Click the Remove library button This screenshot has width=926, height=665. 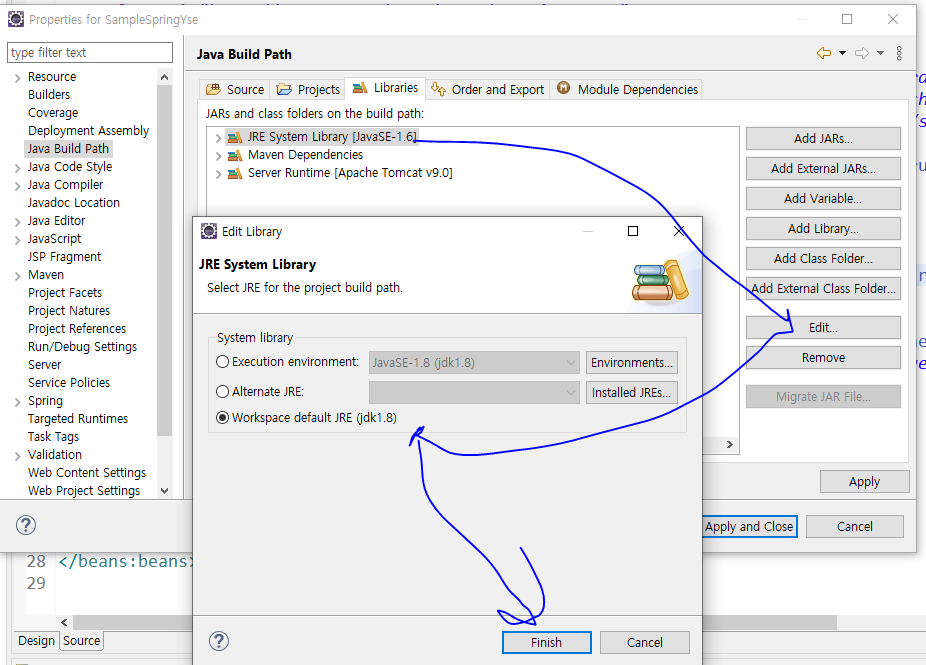[823, 358]
